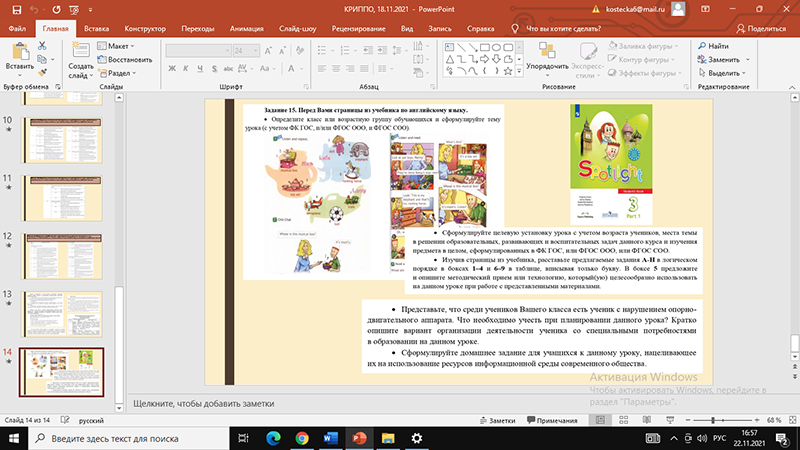Open Word from the taskbar
The image size is (800, 450).
(x=331, y=438)
